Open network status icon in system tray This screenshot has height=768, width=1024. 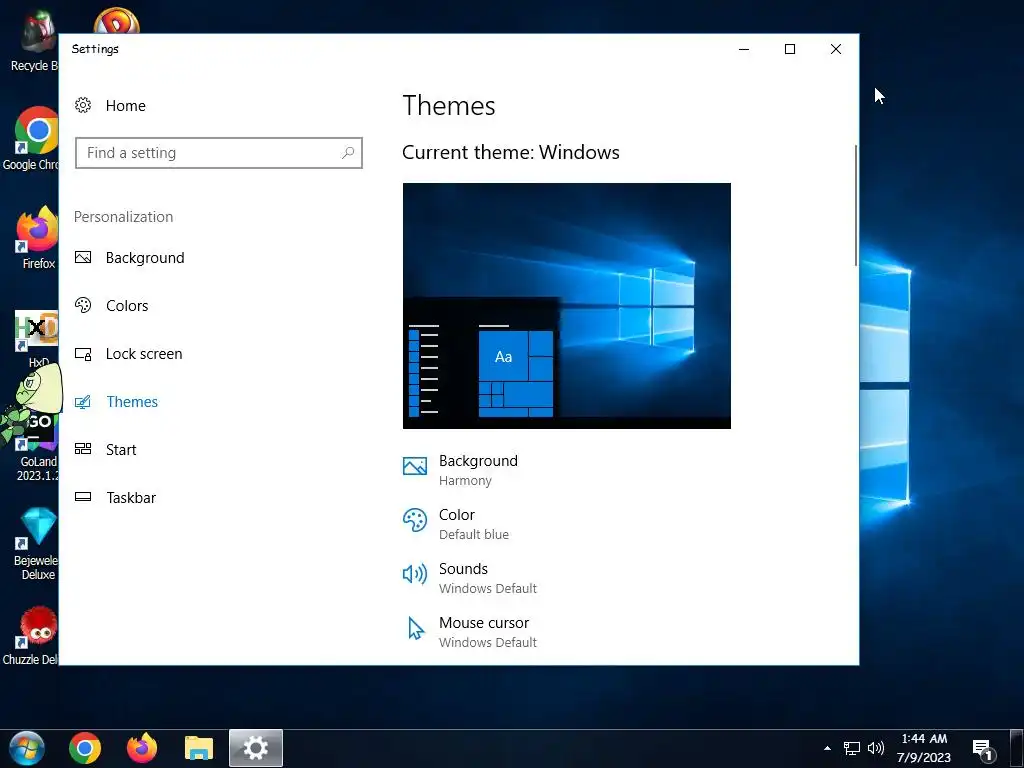[x=852, y=748]
